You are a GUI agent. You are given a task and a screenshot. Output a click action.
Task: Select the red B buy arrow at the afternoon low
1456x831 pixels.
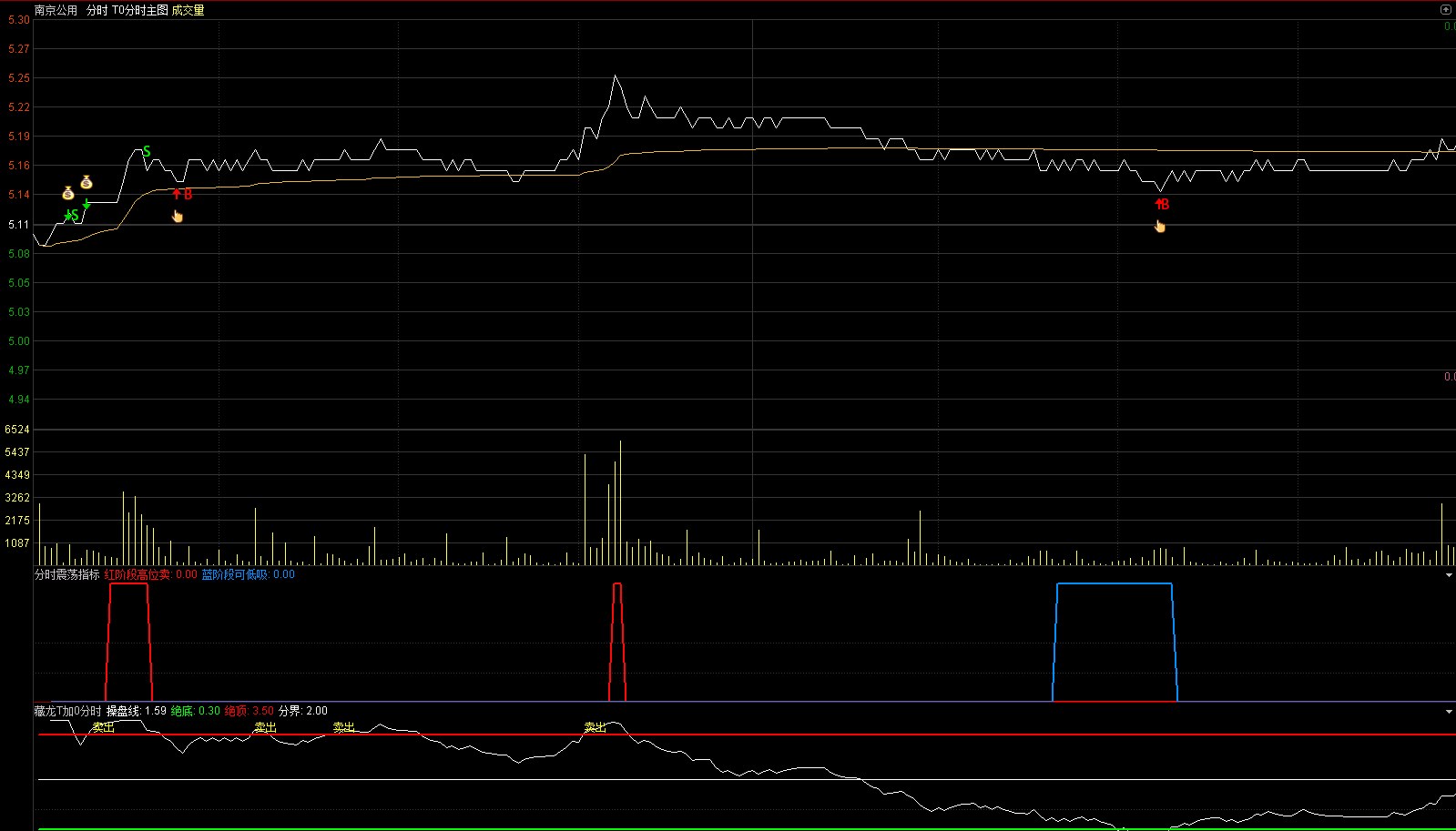pyautogui.click(x=1162, y=204)
